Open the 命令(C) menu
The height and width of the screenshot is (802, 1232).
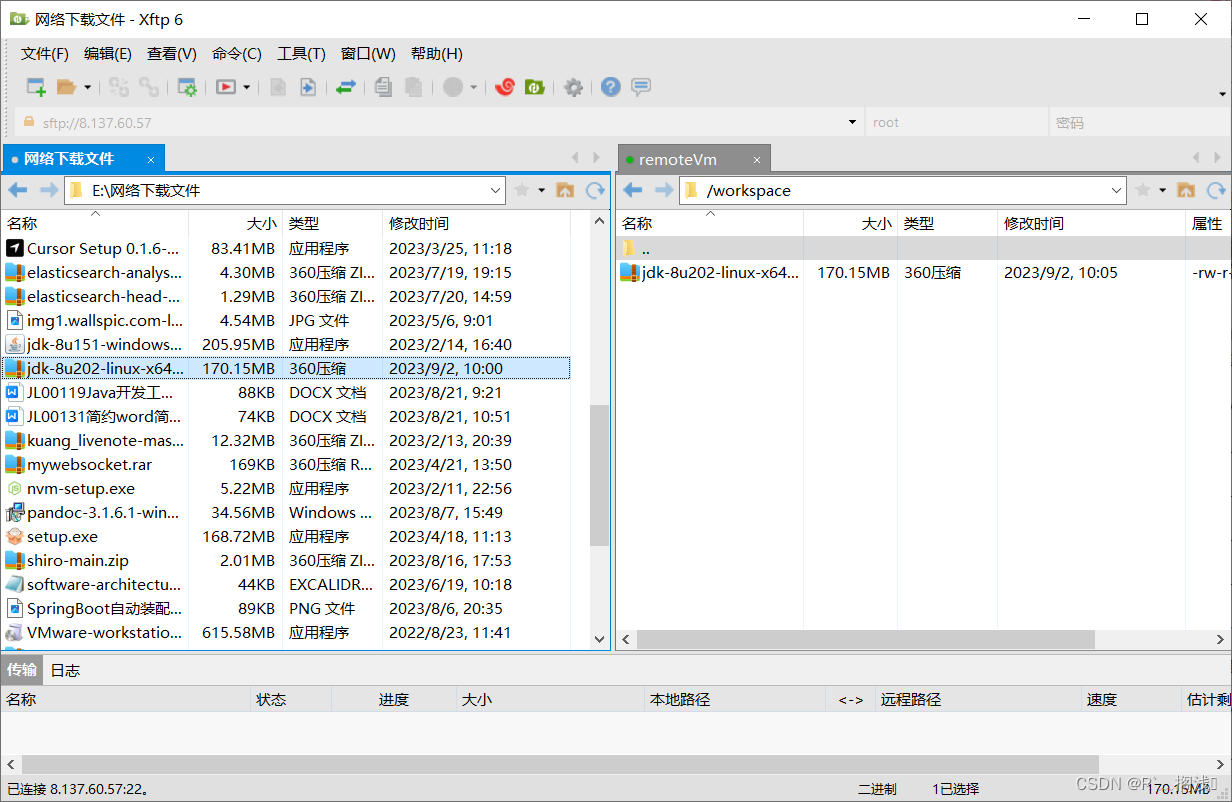[x=237, y=54]
